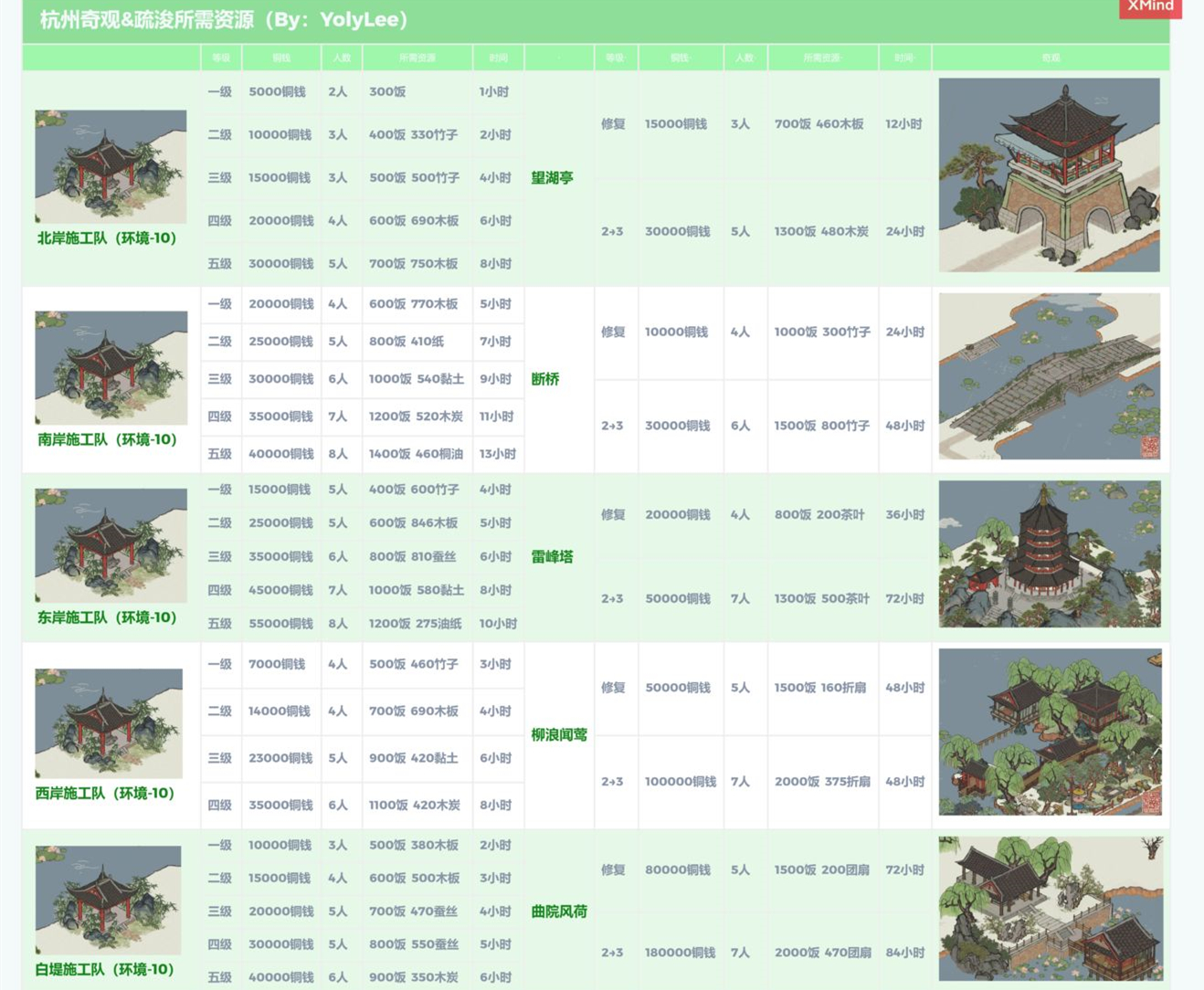The height and width of the screenshot is (990, 1204).
Task: Select the cell 1000饭 540黏土
Action: [417, 378]
